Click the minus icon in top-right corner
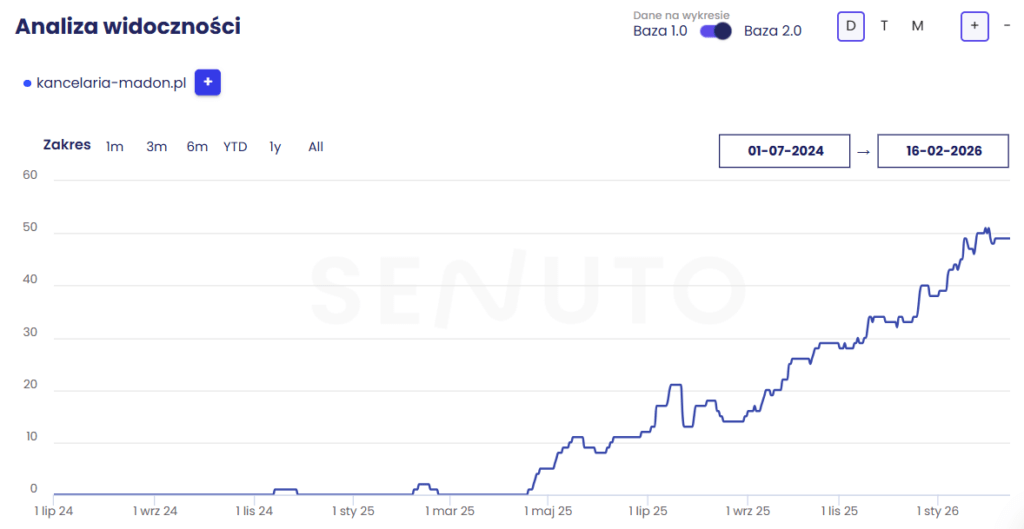1024x529 pixels. [x=1006, y=26]
